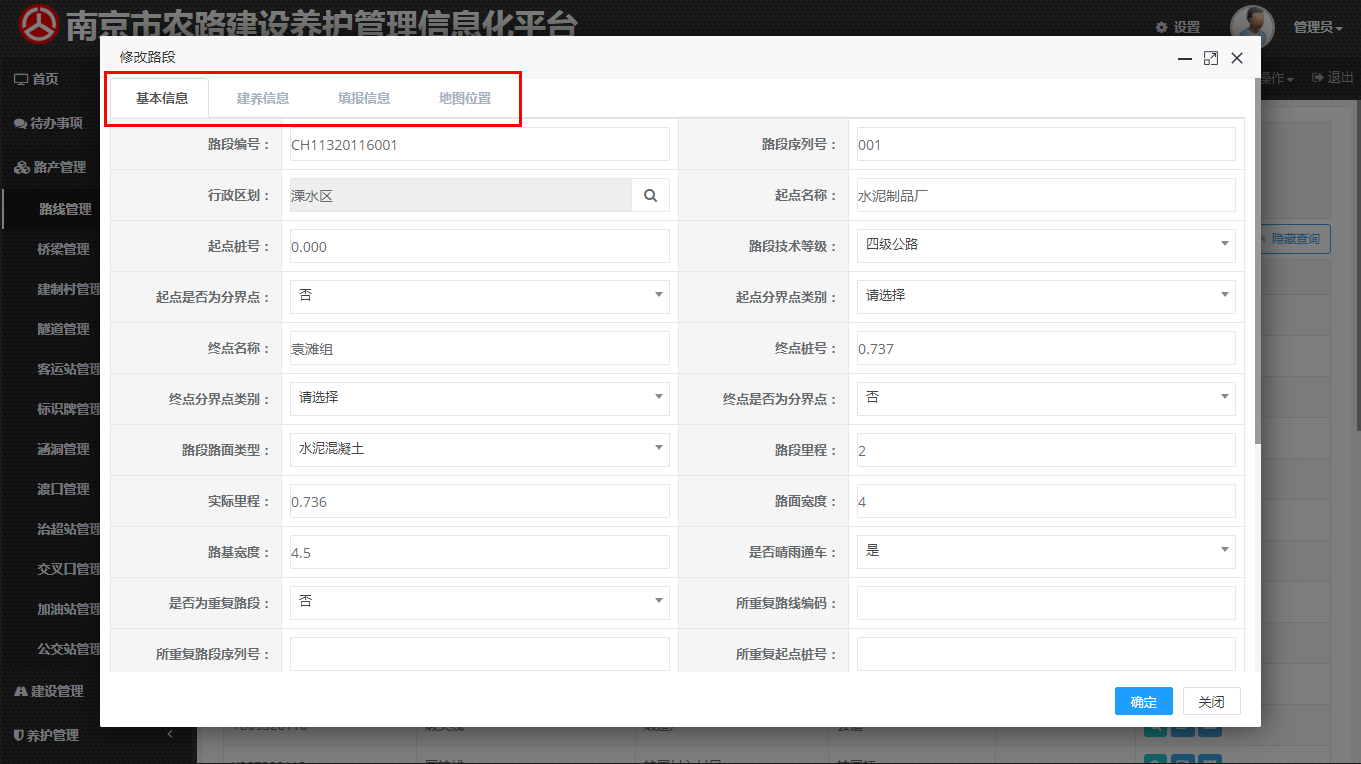Click the 路段编号 input field
This screenshot has width=1361, height=764.
[x=479, y=144]
